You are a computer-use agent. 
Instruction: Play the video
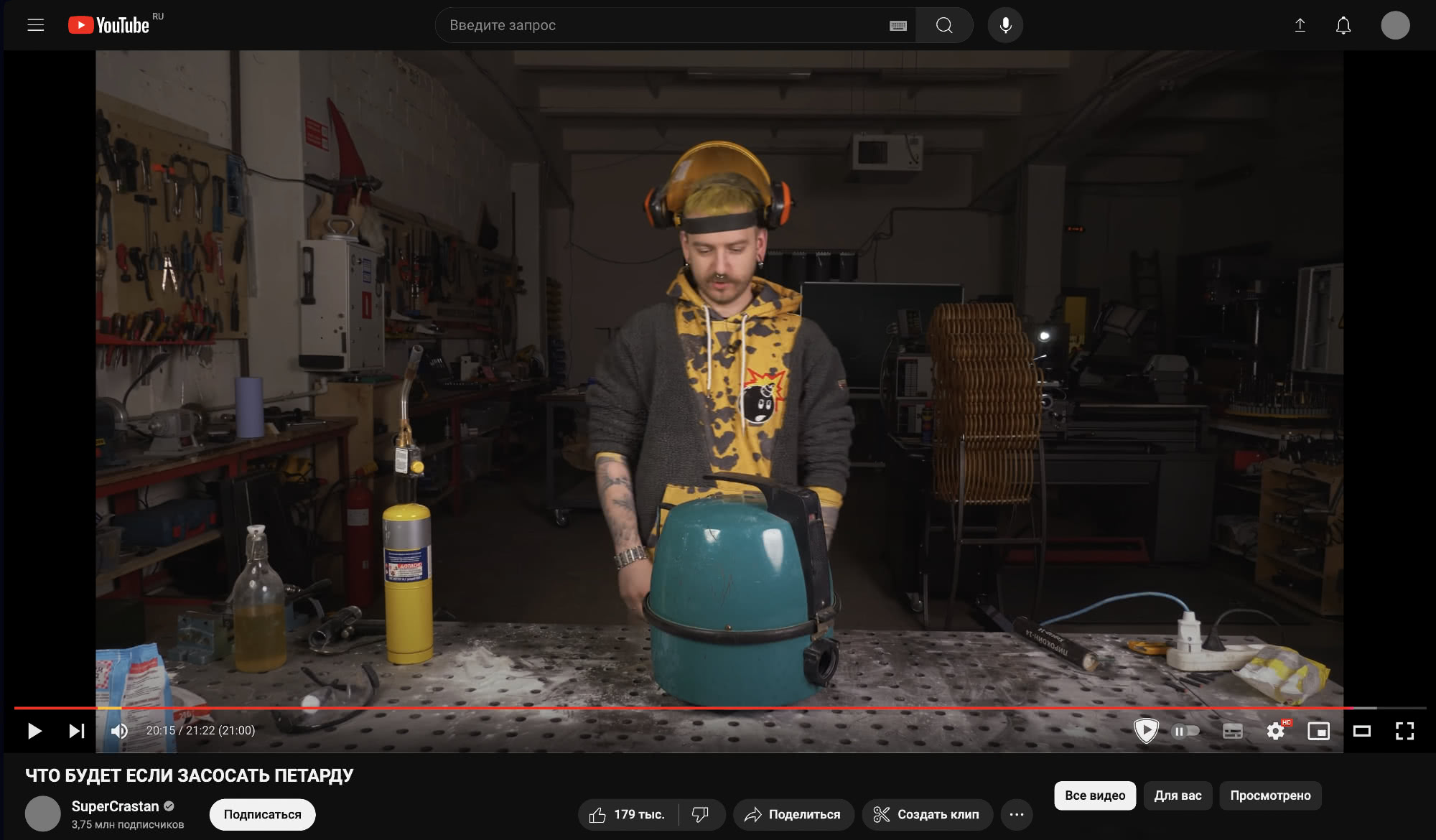tap(34, 731)
